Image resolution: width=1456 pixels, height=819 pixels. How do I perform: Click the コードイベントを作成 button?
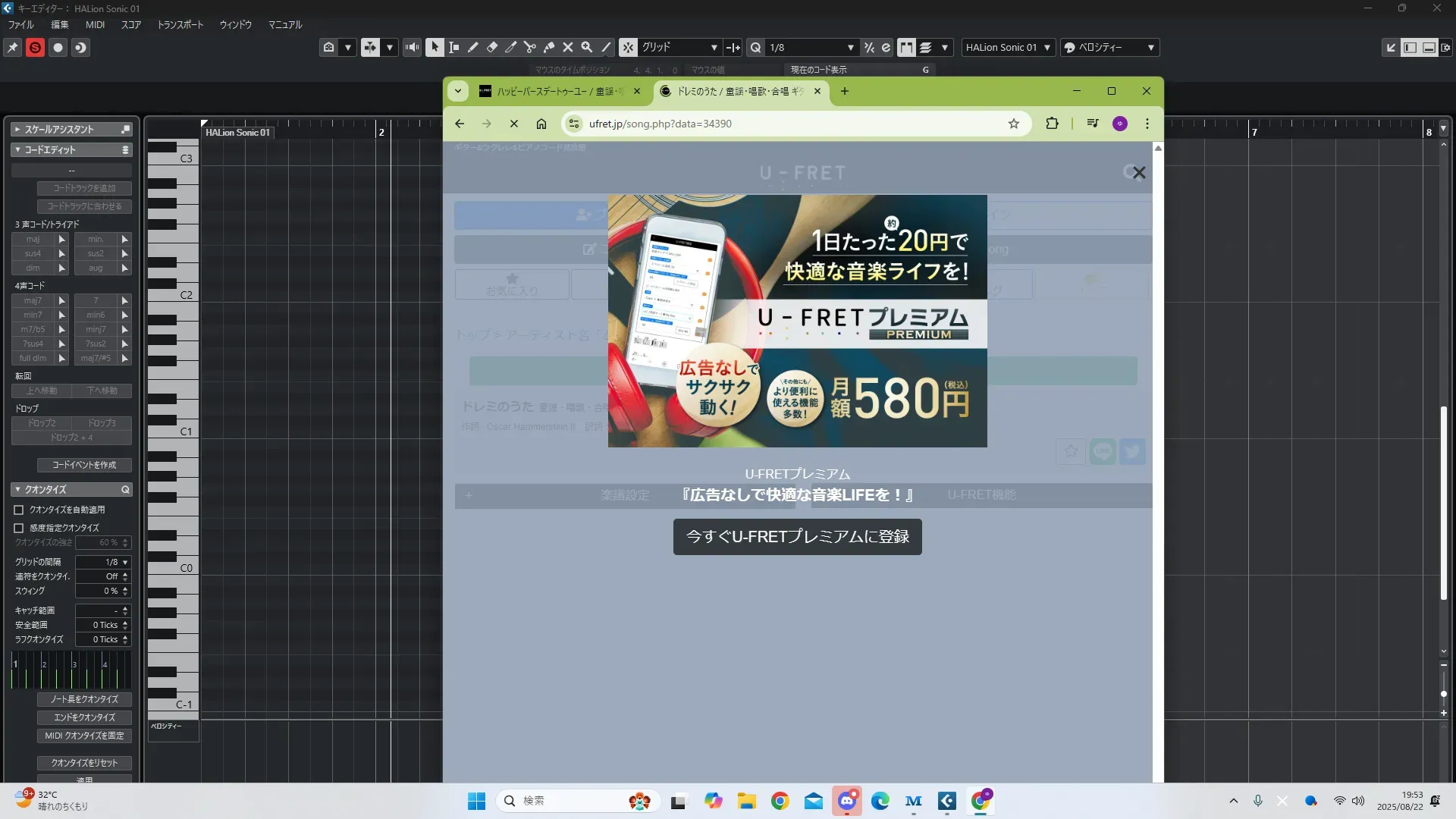84,465
